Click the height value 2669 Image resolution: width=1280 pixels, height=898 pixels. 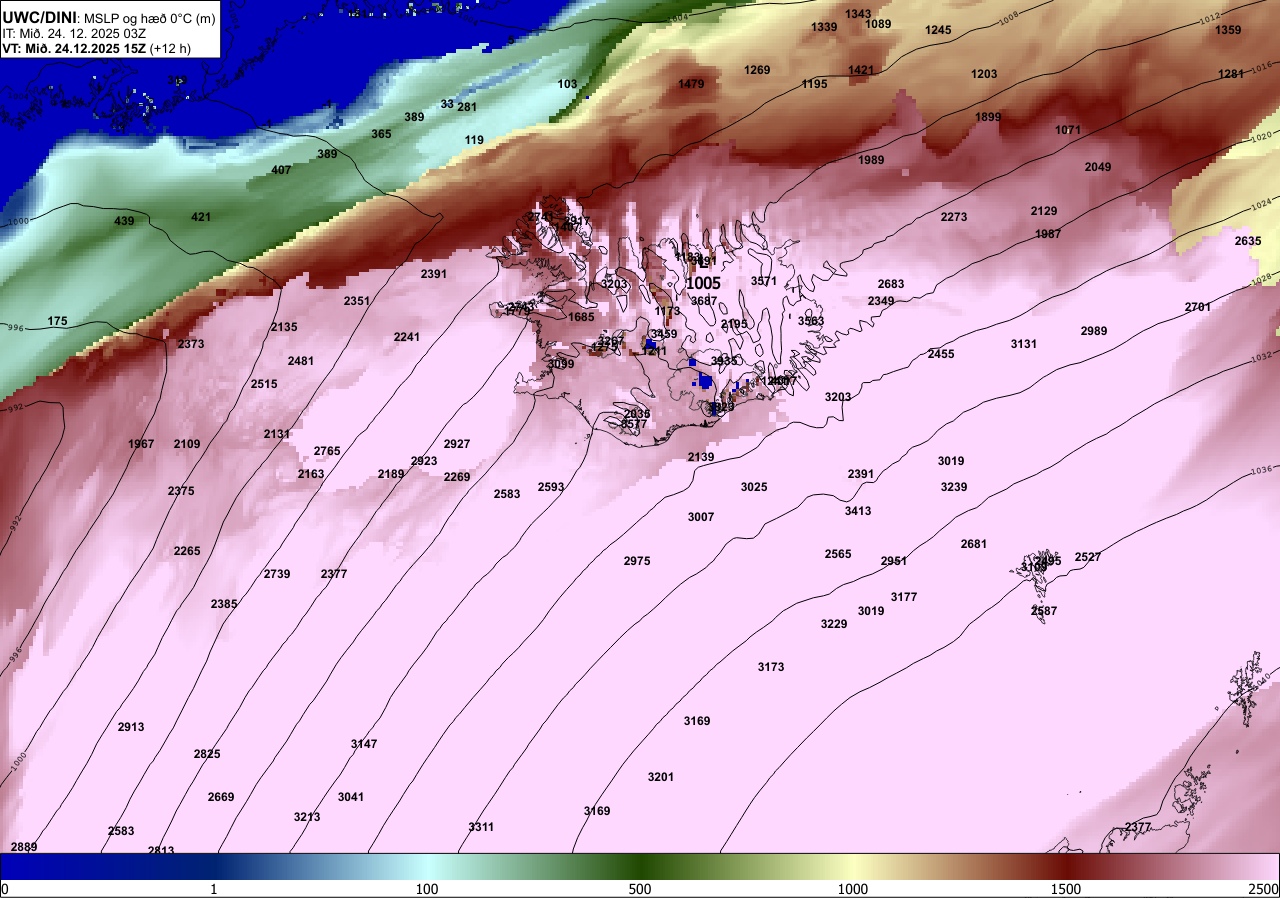221,797
